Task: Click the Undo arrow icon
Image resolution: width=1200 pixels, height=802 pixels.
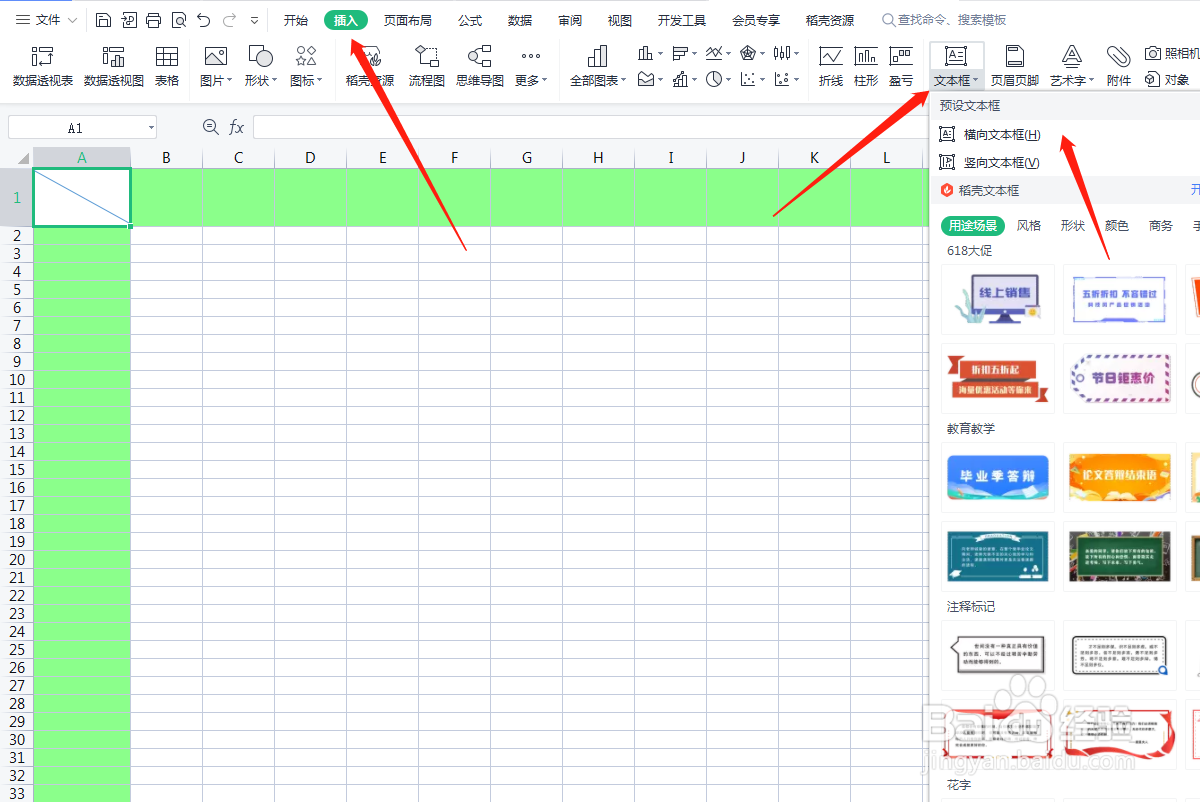Action: coord(204,20)
